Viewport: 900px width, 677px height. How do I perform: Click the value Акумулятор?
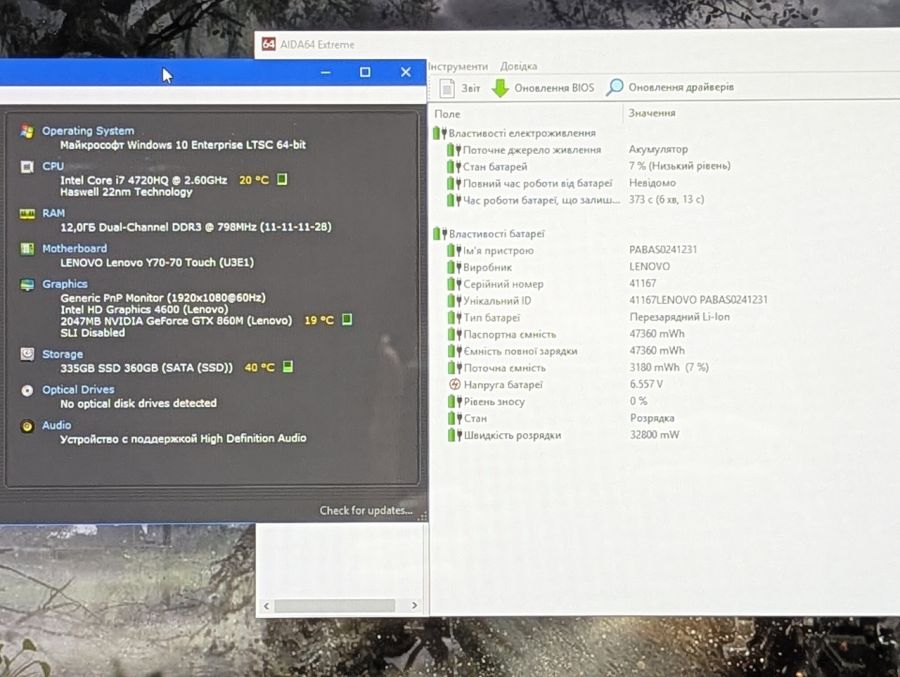click(x=658, y=149)
